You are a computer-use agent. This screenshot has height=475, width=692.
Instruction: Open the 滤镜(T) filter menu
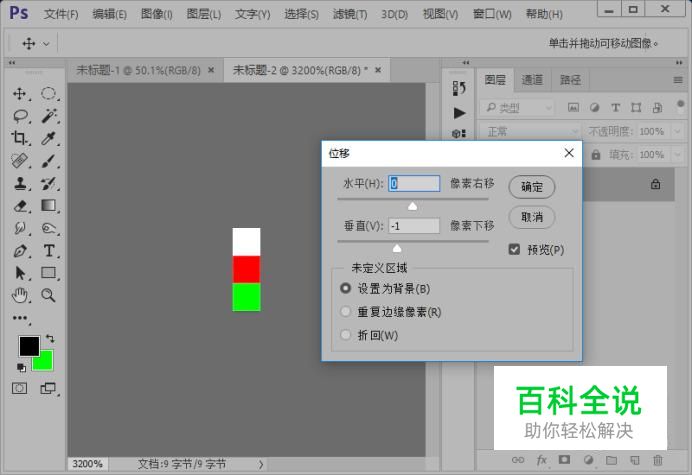[x=350, y=14]
